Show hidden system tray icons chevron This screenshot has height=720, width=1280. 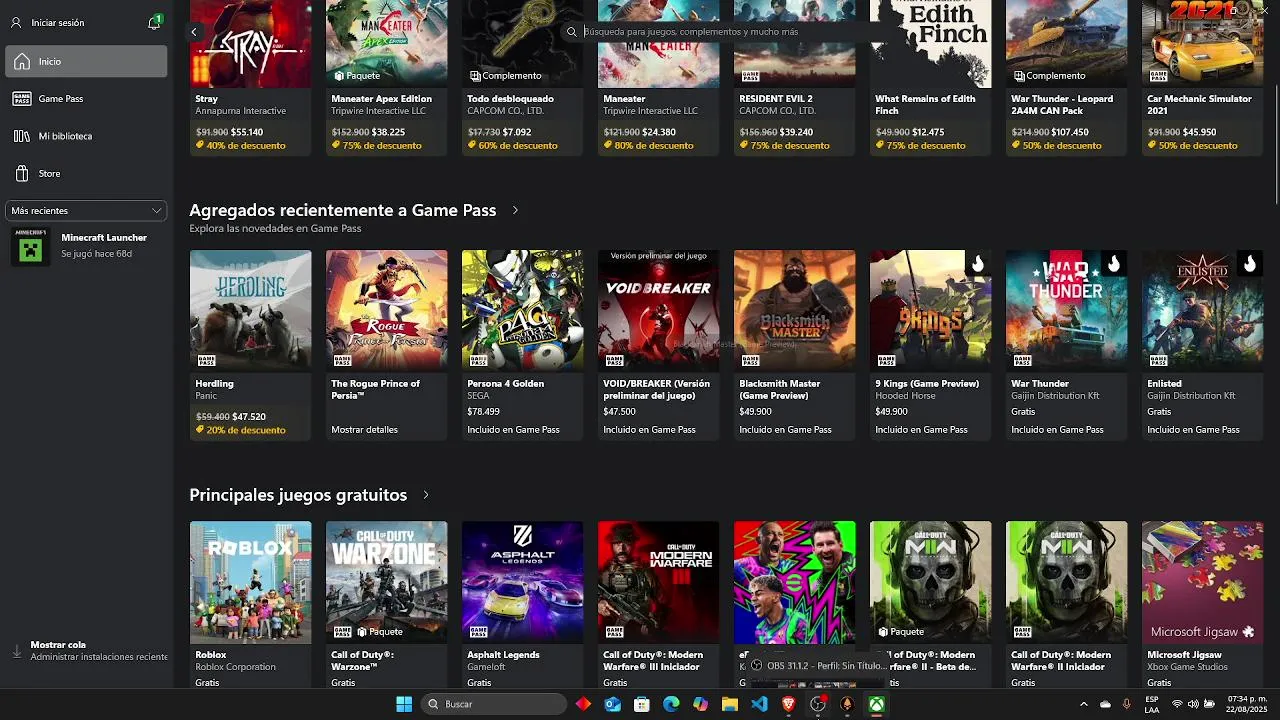point(1083,704)
